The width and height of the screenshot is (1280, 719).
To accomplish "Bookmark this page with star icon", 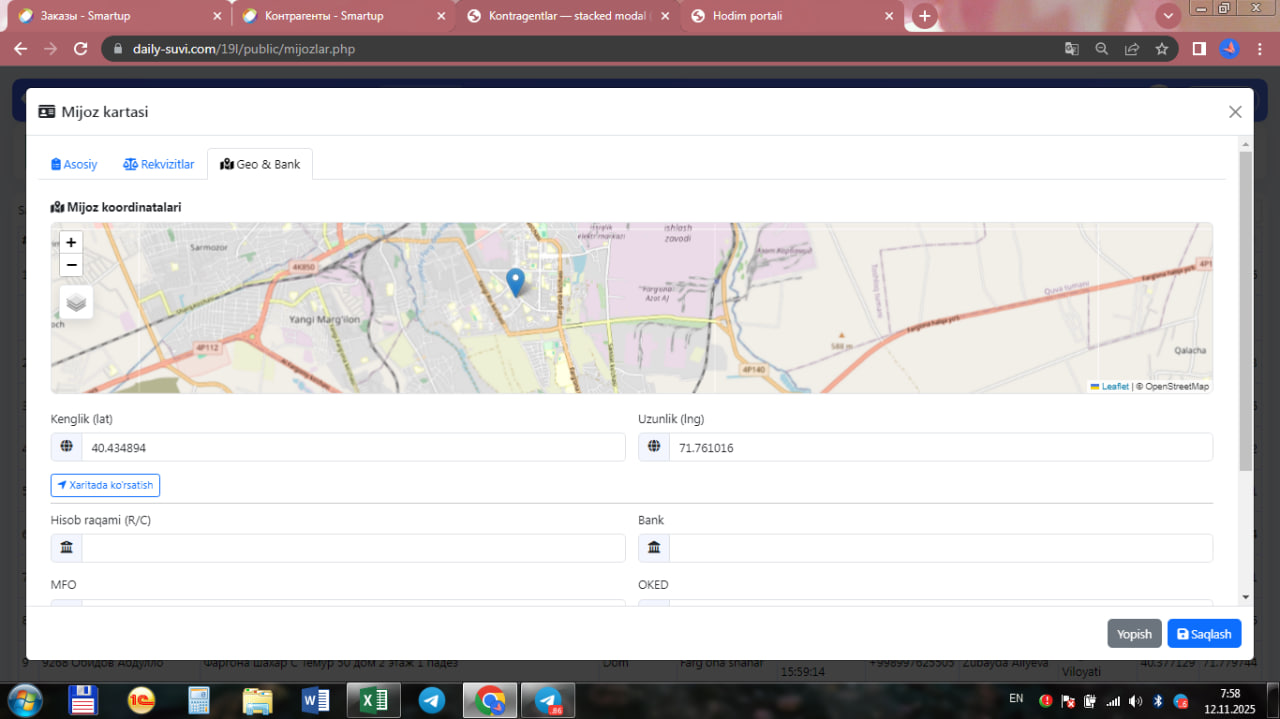I will point(1161,49).
